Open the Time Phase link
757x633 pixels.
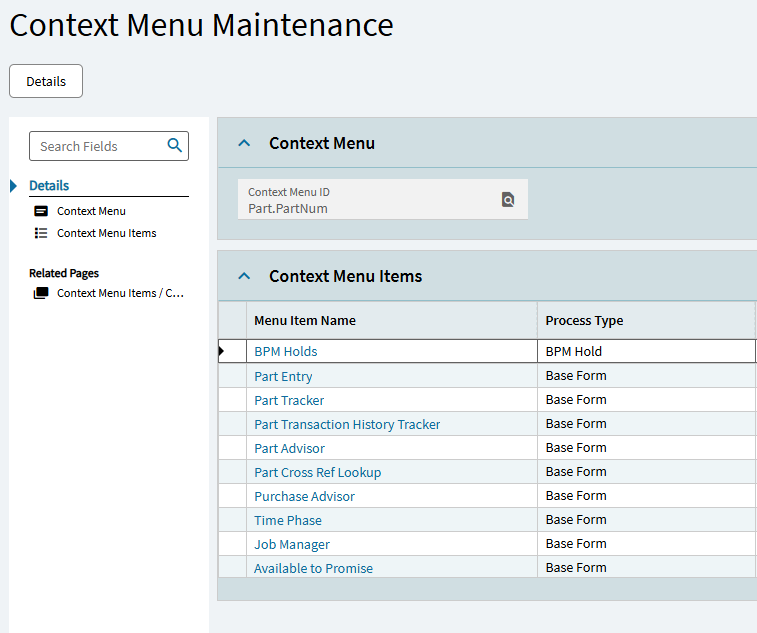(x=288, y=520)
